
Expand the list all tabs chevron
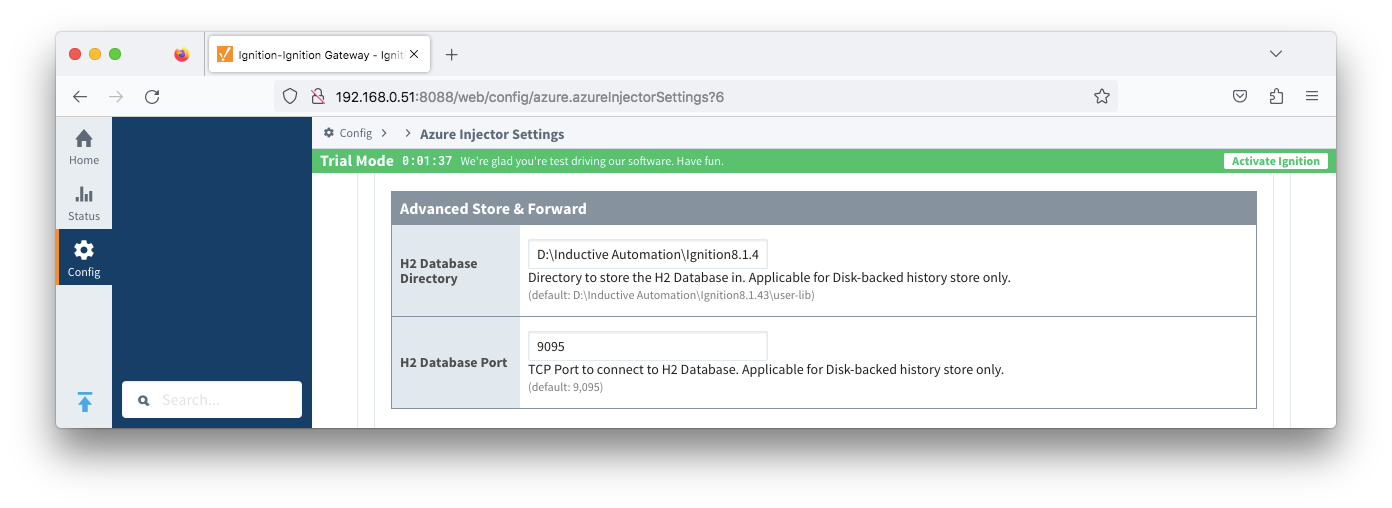click(1275, 54)
